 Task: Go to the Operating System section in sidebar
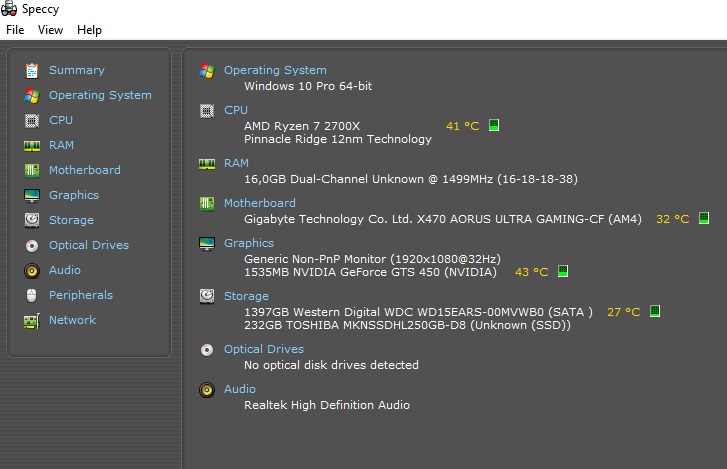(100, 95)
